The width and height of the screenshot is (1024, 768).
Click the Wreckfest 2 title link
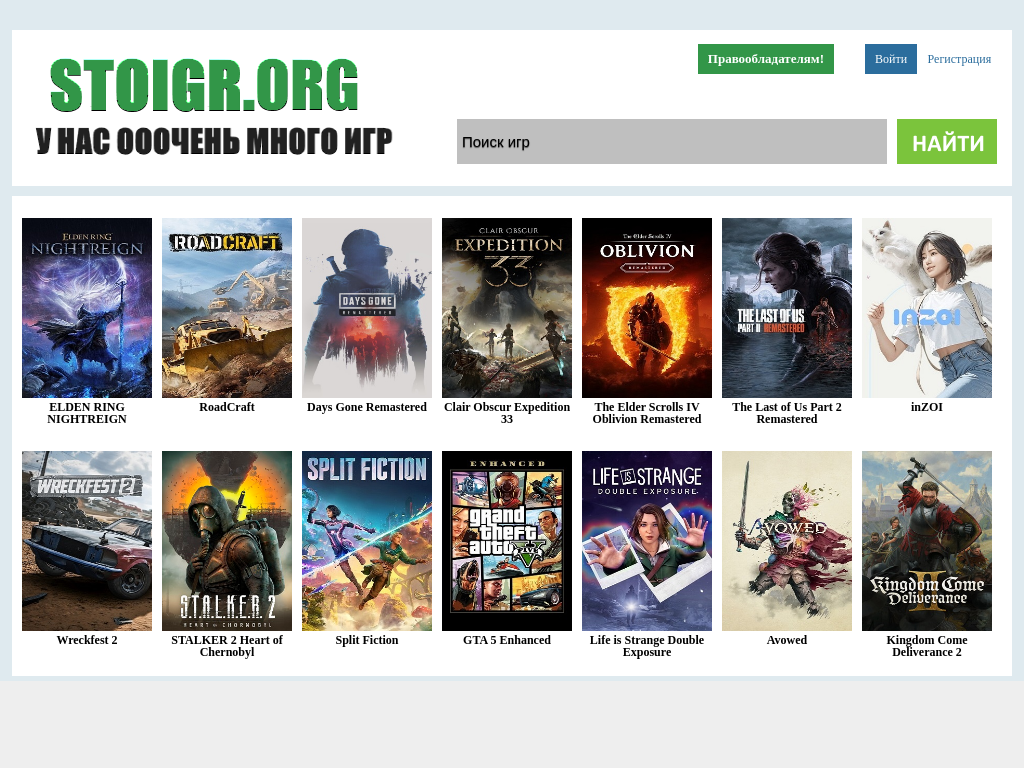click(x=87, y=640)
